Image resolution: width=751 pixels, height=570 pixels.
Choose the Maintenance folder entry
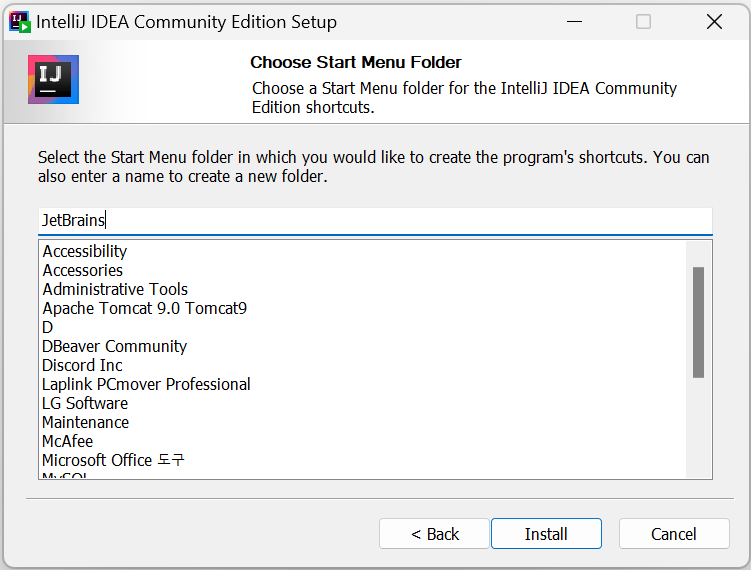(x=85, y=422)
